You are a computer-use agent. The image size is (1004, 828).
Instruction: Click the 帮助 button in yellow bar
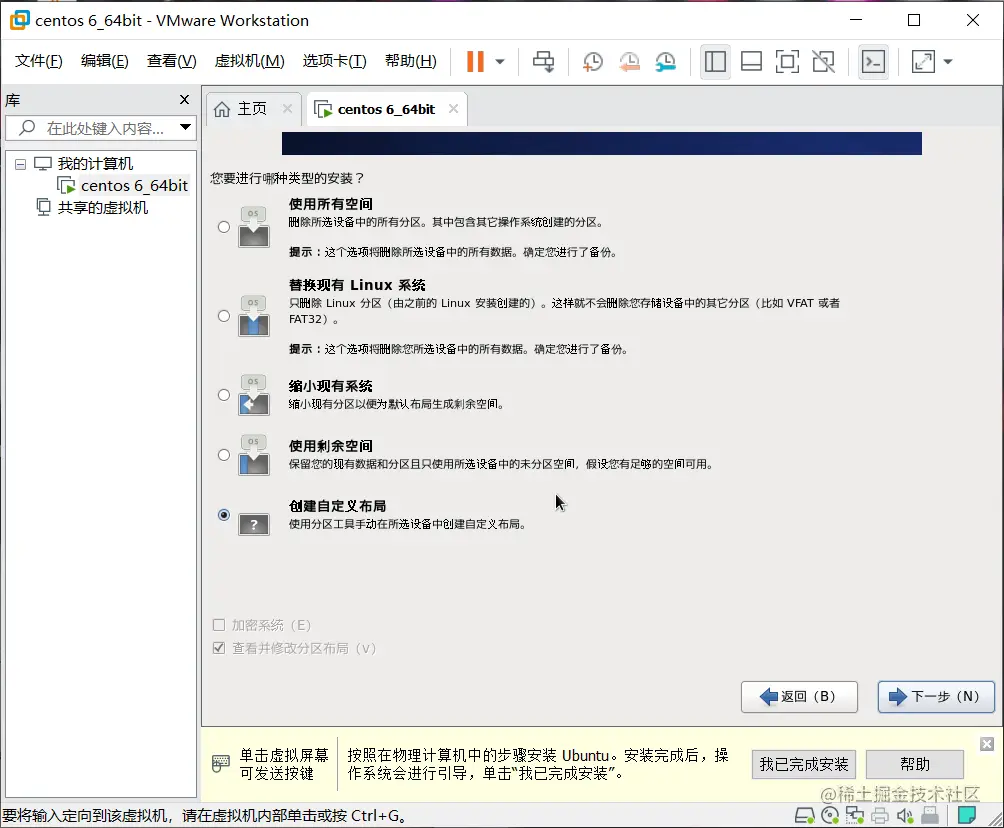click(914, 764)
